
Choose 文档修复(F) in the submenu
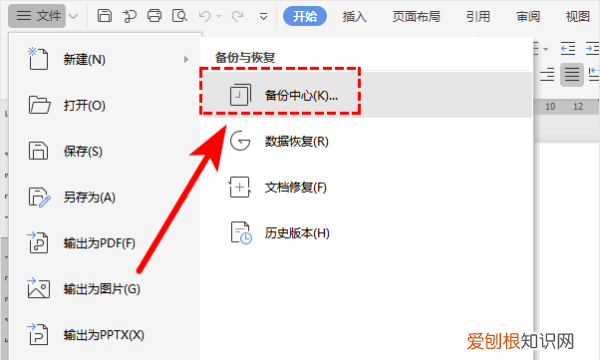click(x=367, y=187)
